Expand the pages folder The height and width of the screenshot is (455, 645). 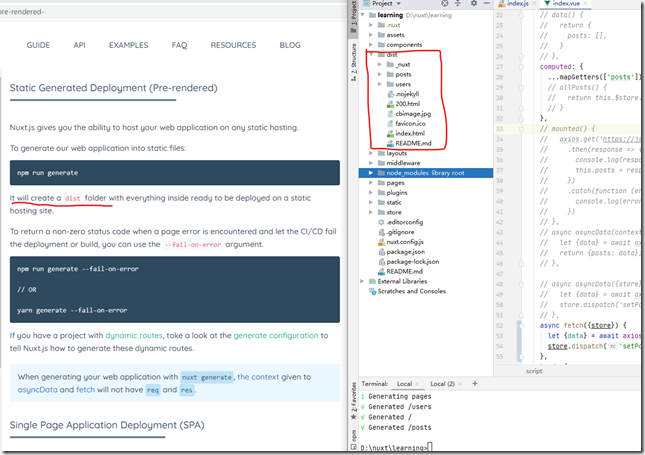click(371, 183)
